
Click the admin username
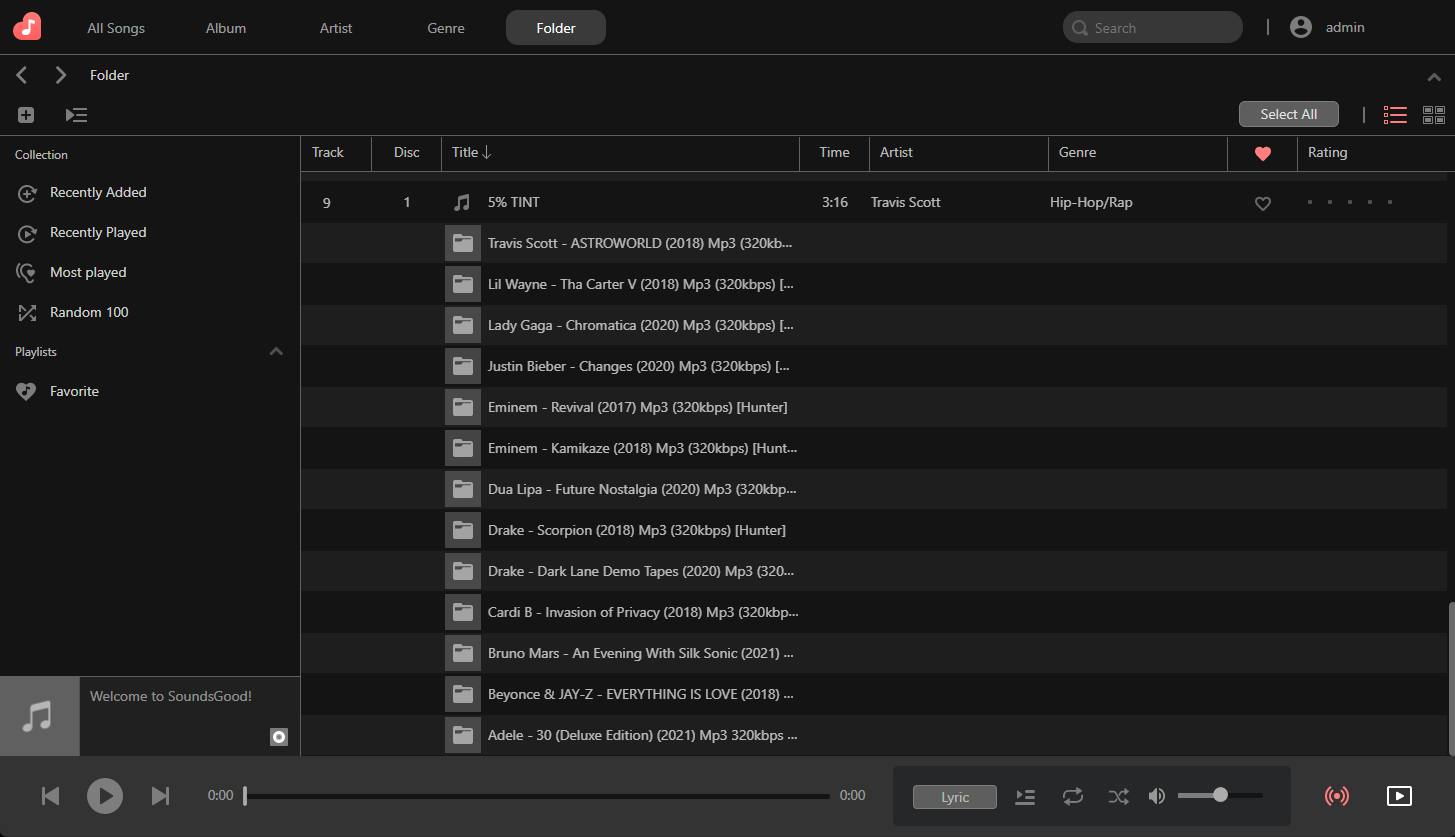click(x=1345, y=27)
